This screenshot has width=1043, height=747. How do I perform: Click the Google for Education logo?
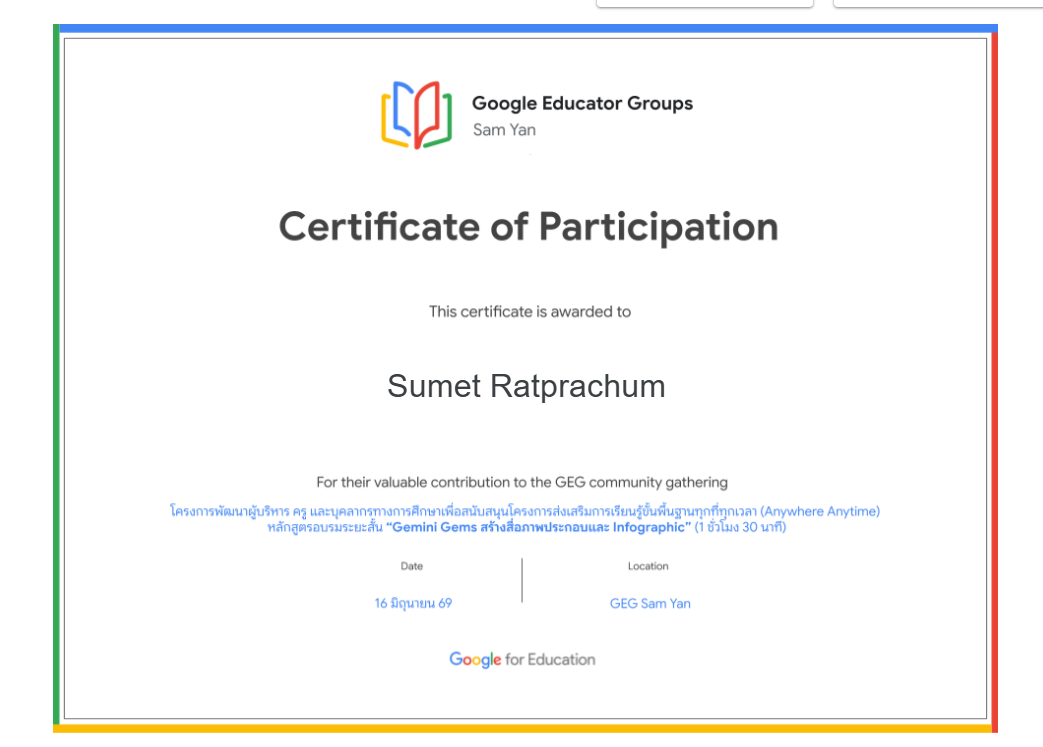coord(522,659)
